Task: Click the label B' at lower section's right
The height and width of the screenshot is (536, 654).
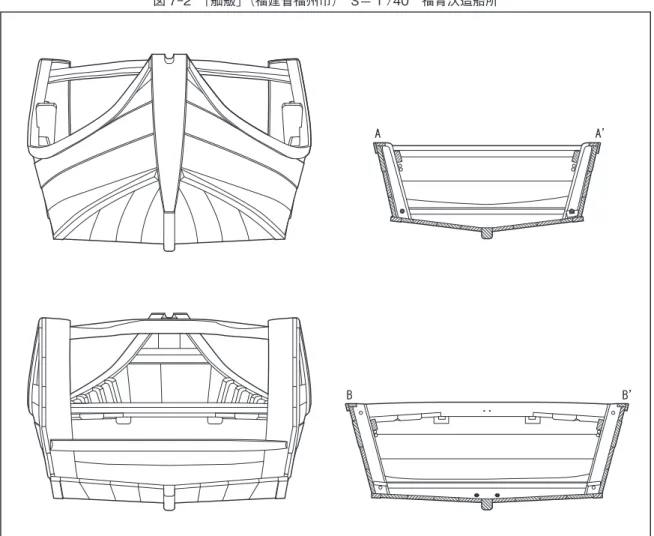Action: [x=627, y=395]
